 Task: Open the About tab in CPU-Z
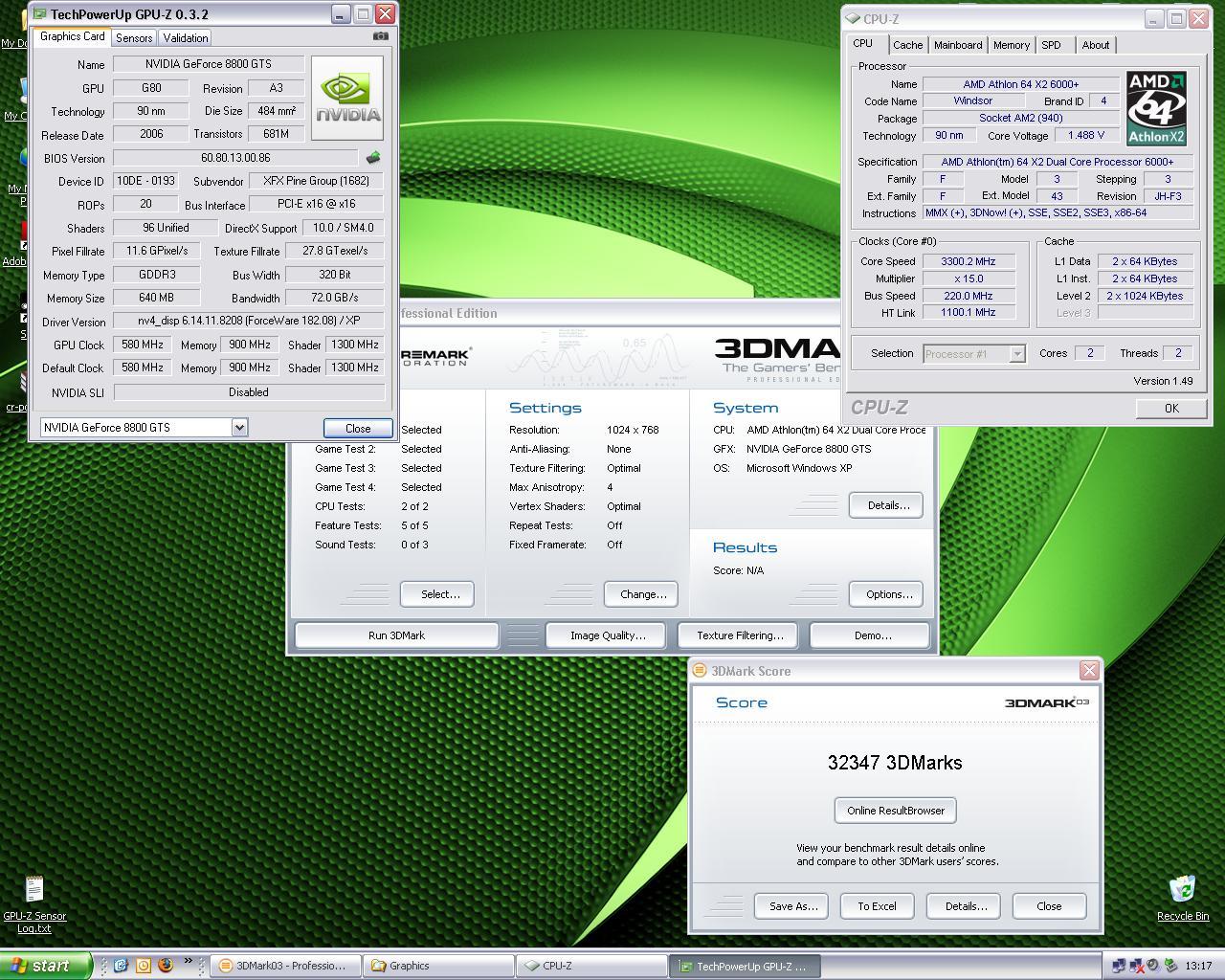[1095, 45]
